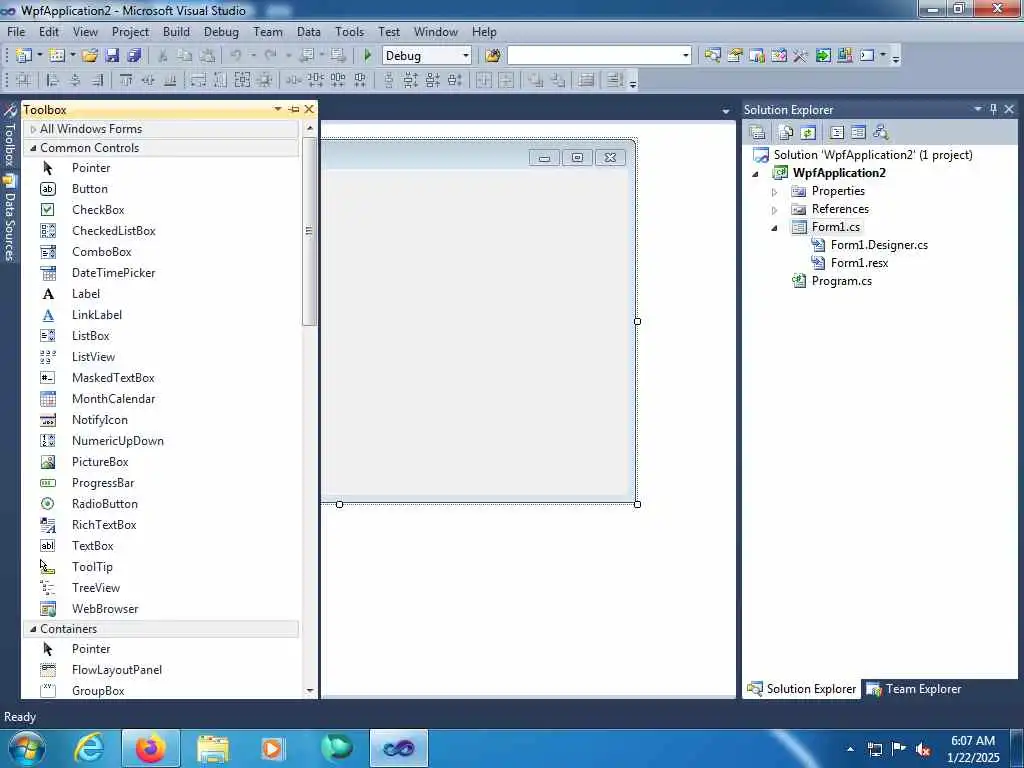Click the Align Lefts layout icon
Screen dimensions: 1024x768
click(x=53, y=80)
